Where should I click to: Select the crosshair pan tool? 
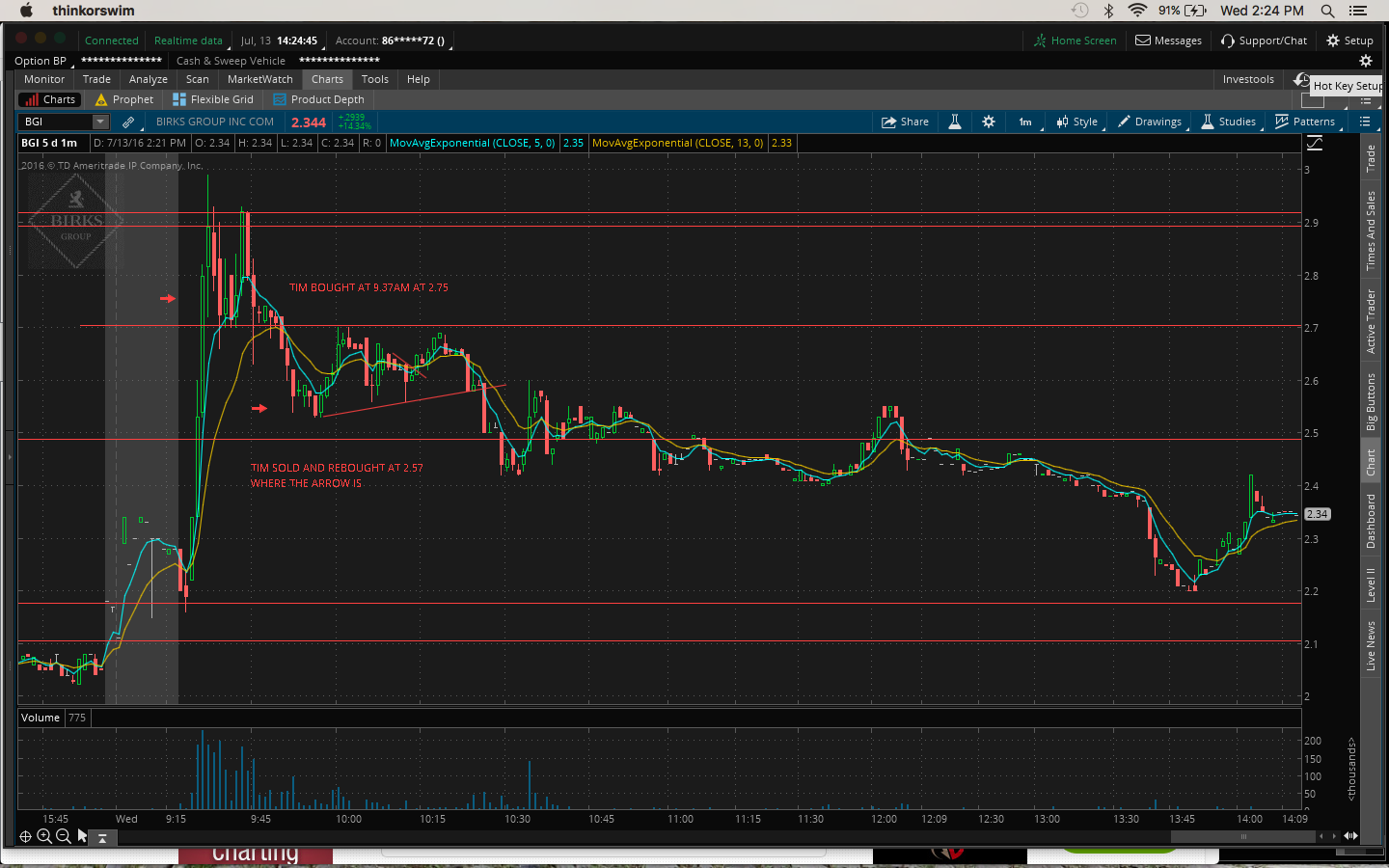25,836
